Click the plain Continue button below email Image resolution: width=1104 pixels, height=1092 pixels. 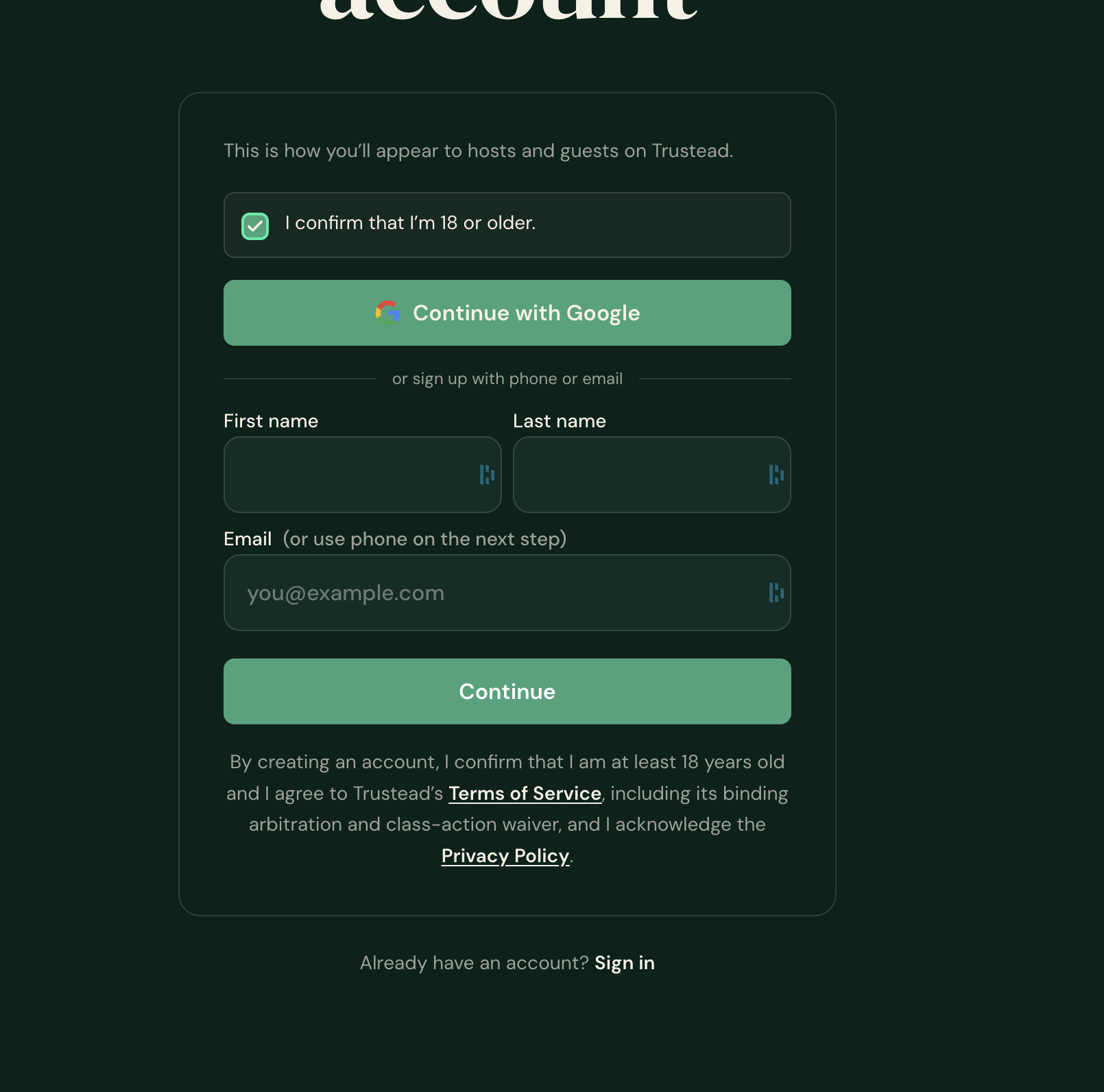click(x=507, y=691)
